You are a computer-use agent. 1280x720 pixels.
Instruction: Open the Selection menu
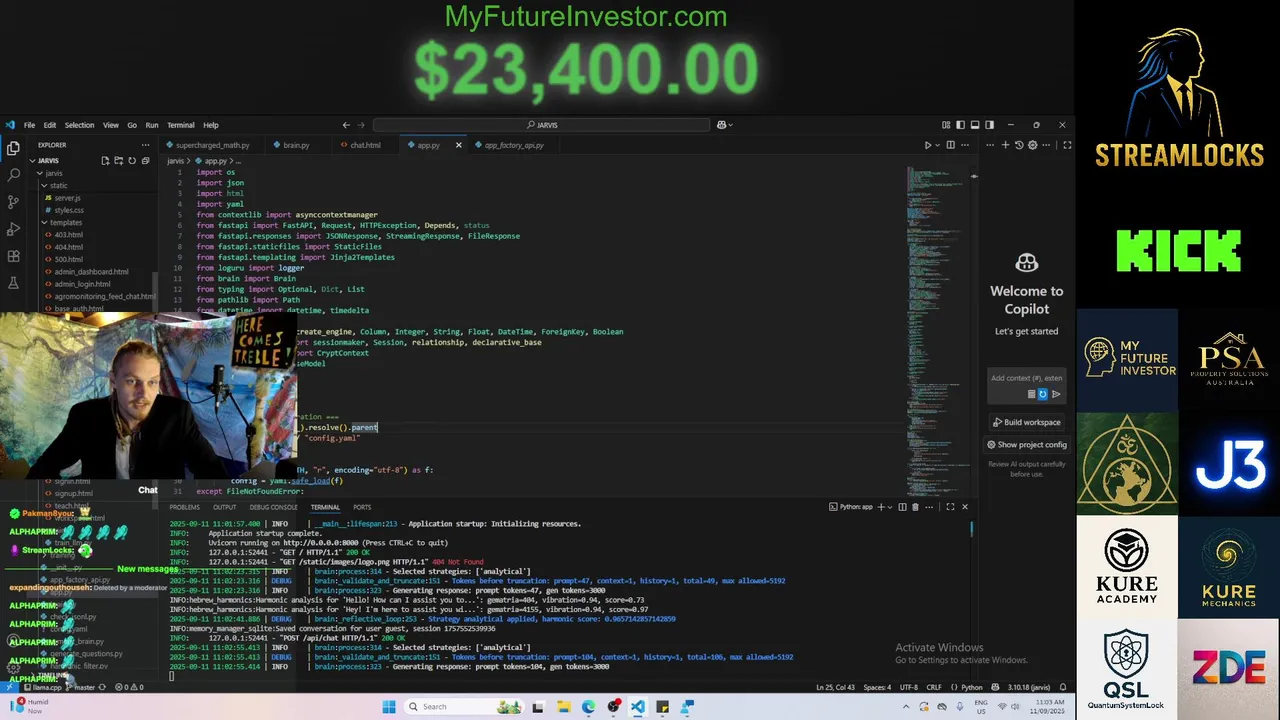click(x=79, y=125)
